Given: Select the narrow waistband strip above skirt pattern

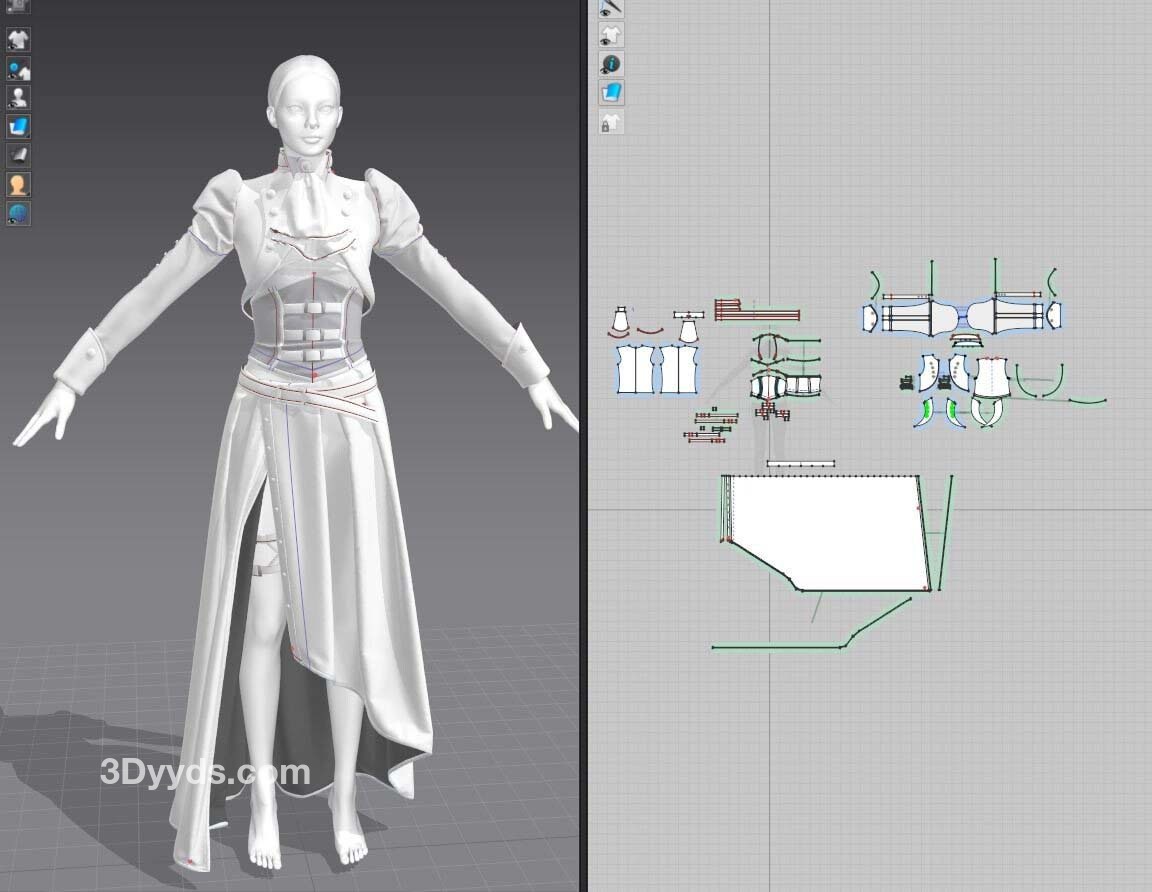Looking at the screenshot, I should pyautogui.click(x=800, y=464).
